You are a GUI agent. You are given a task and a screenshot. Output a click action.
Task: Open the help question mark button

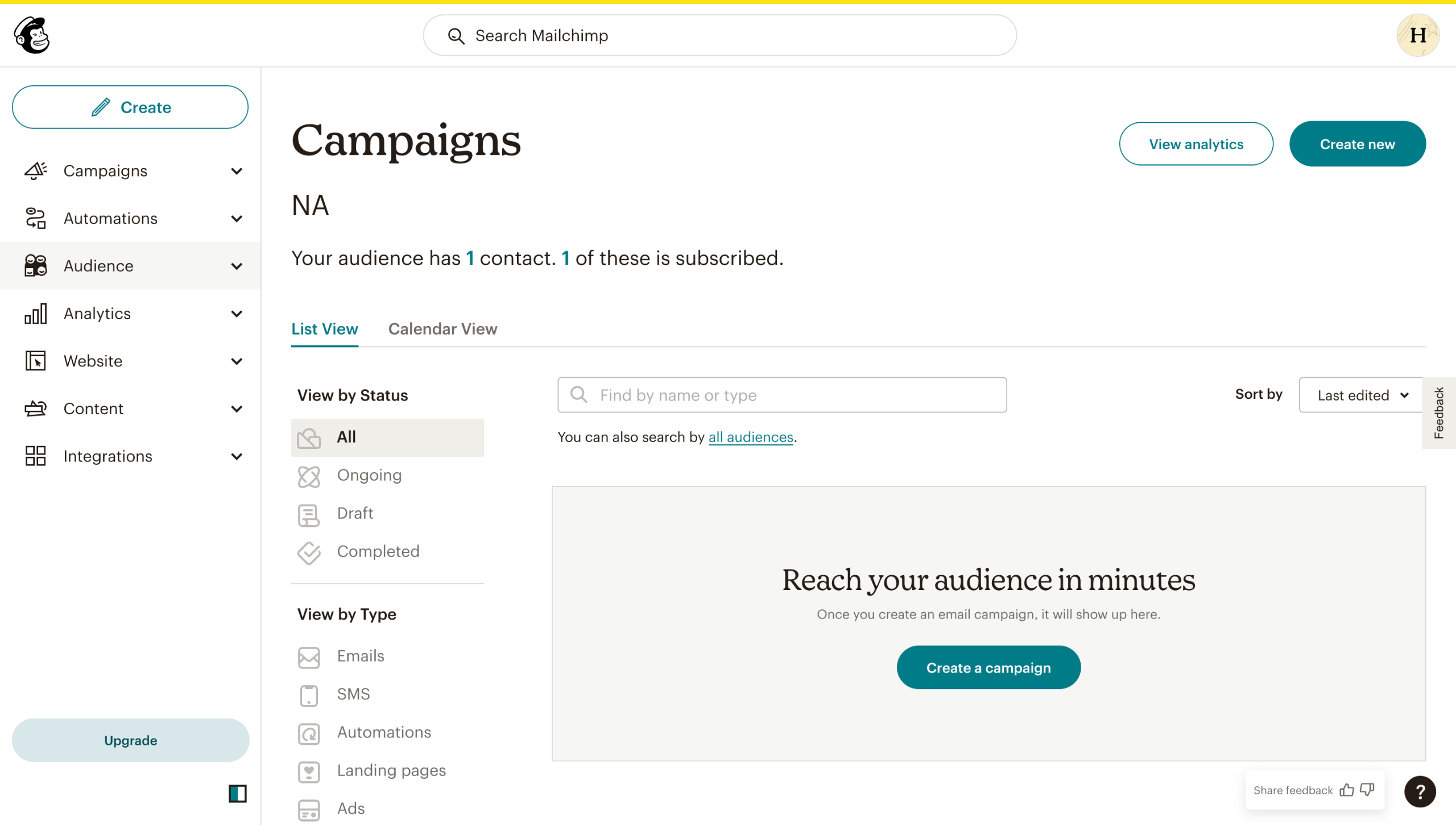tap(1420, 791)
